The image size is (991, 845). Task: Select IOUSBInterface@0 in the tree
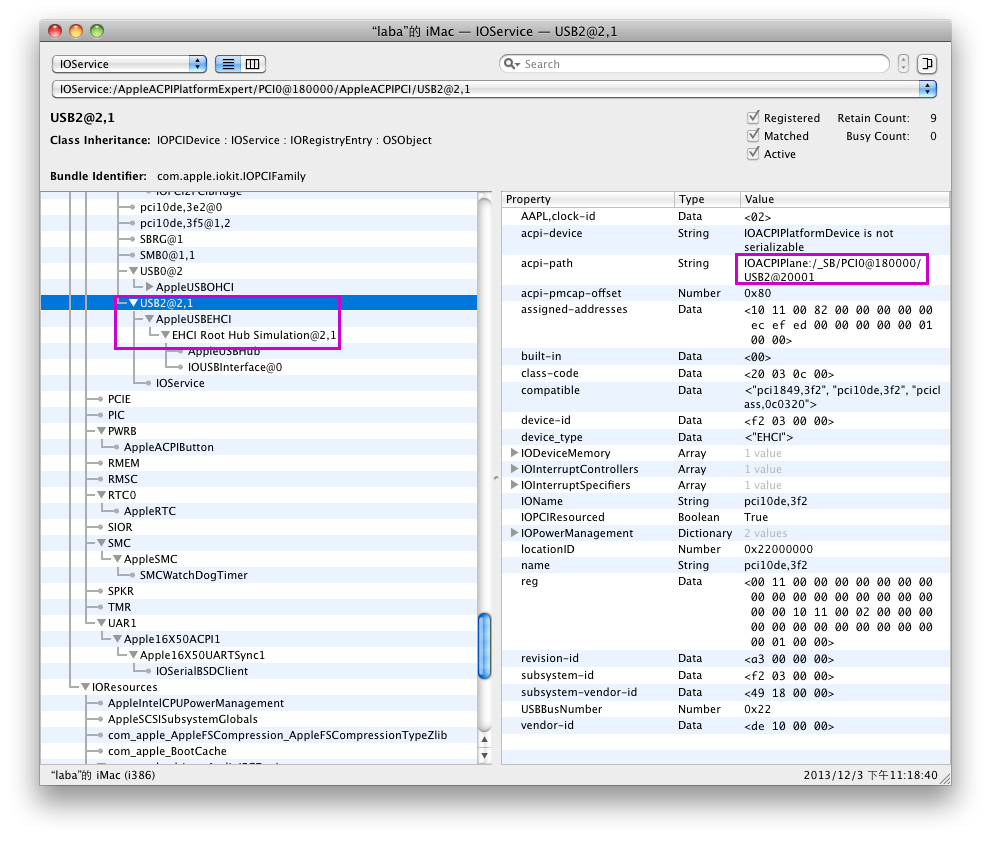click(234, 367)
